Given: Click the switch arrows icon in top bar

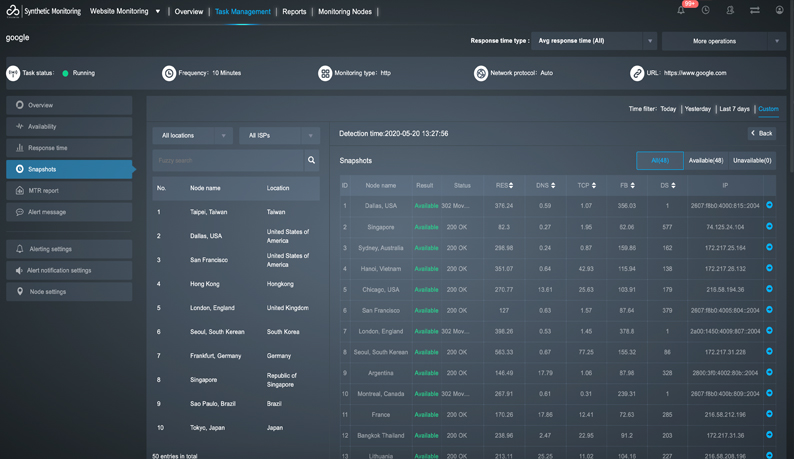Looking at the screenshot, I should (754, 11).
